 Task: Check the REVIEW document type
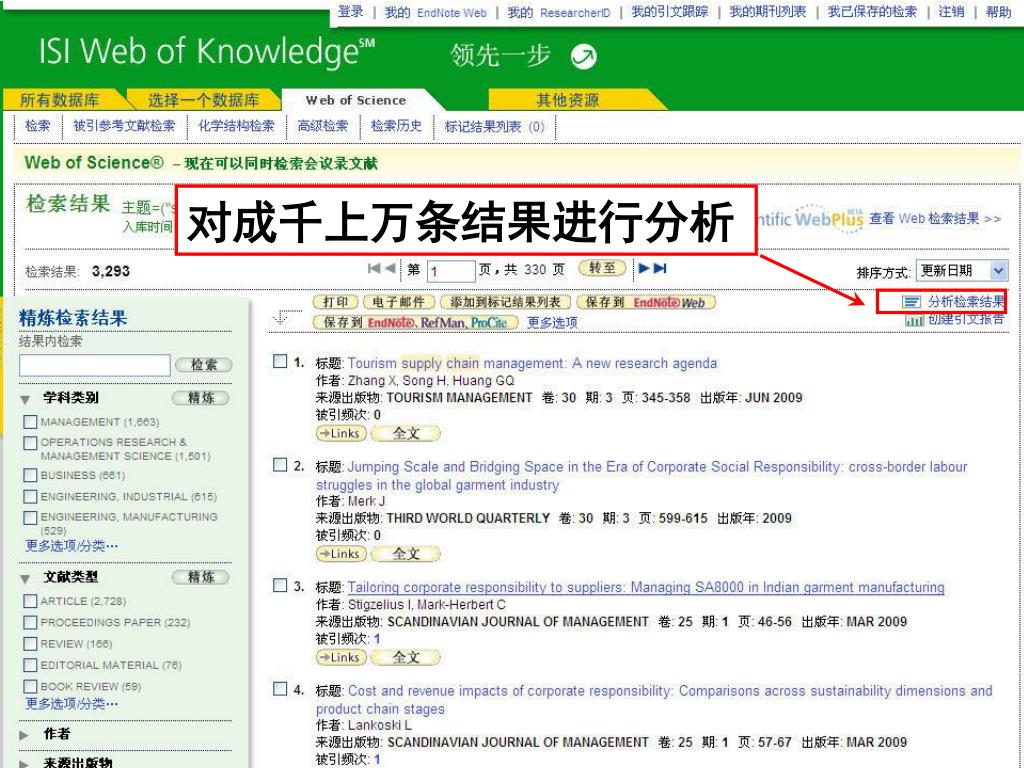coord(30,644)
